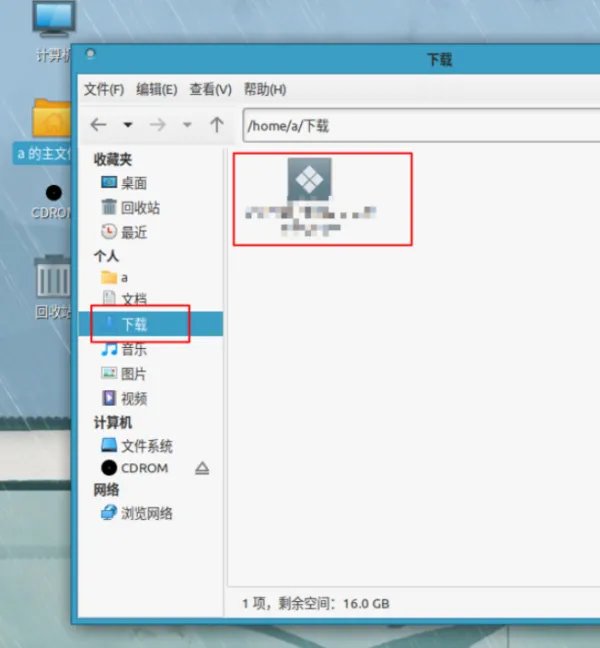
Task: Click the 音乐 music note icon
Action: click(109, 349)
